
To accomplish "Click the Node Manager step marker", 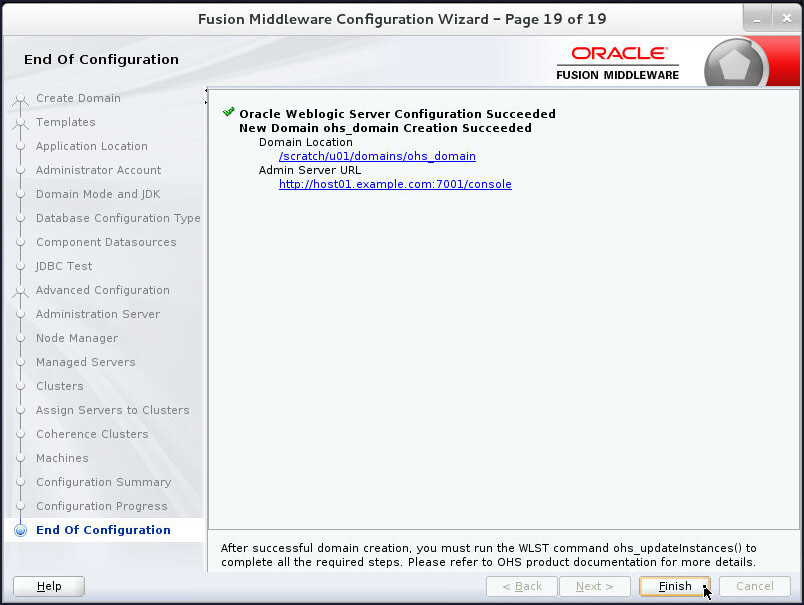I will coord(22,338).
